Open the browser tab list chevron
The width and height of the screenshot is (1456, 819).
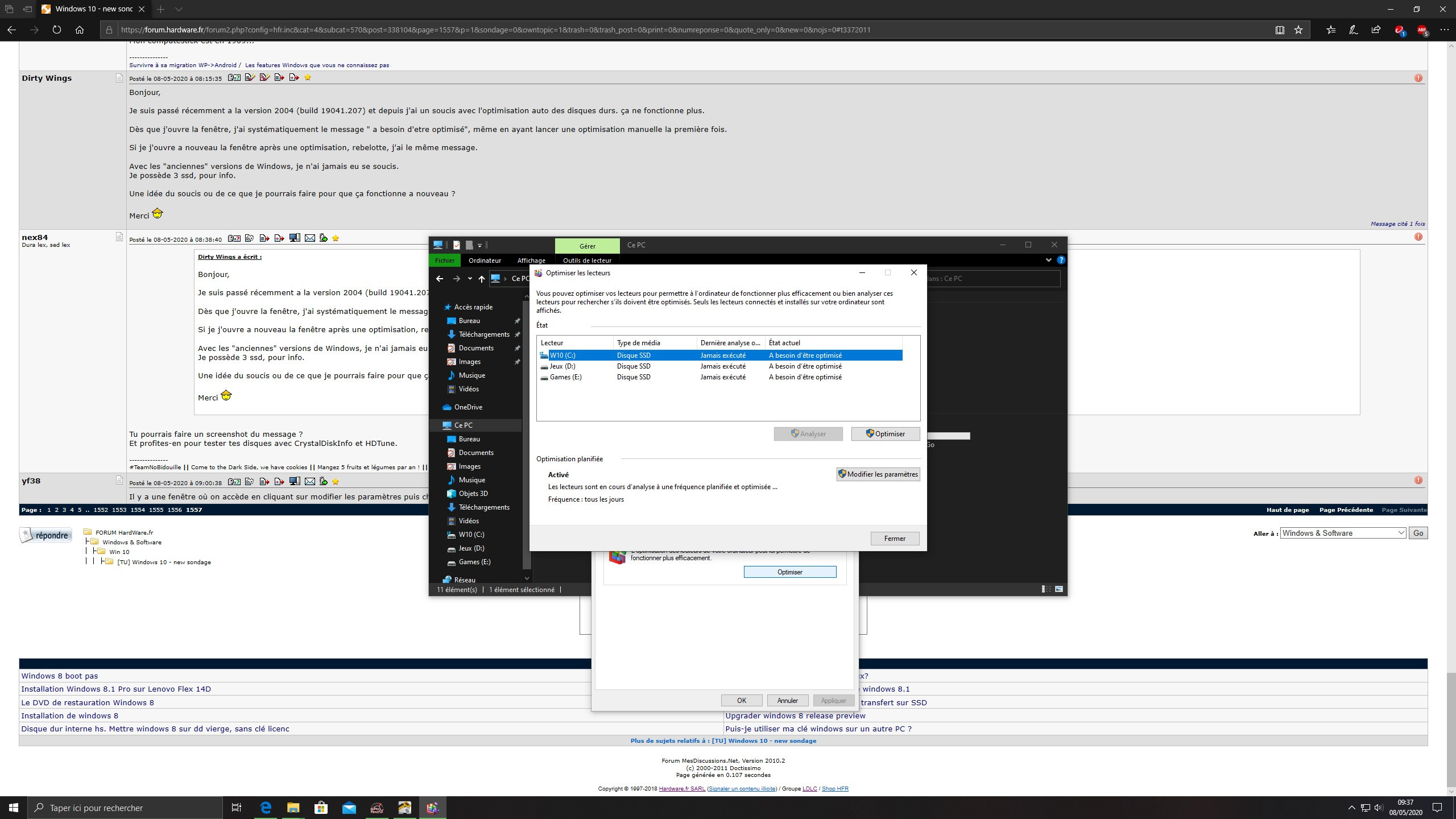pyautogui.click(x=179, y=9)
